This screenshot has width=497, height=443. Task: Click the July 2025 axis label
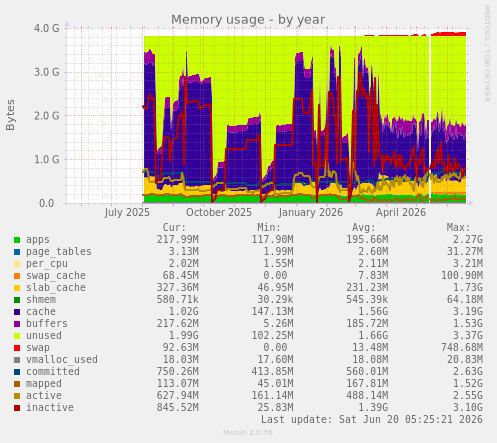coord(127,213)
